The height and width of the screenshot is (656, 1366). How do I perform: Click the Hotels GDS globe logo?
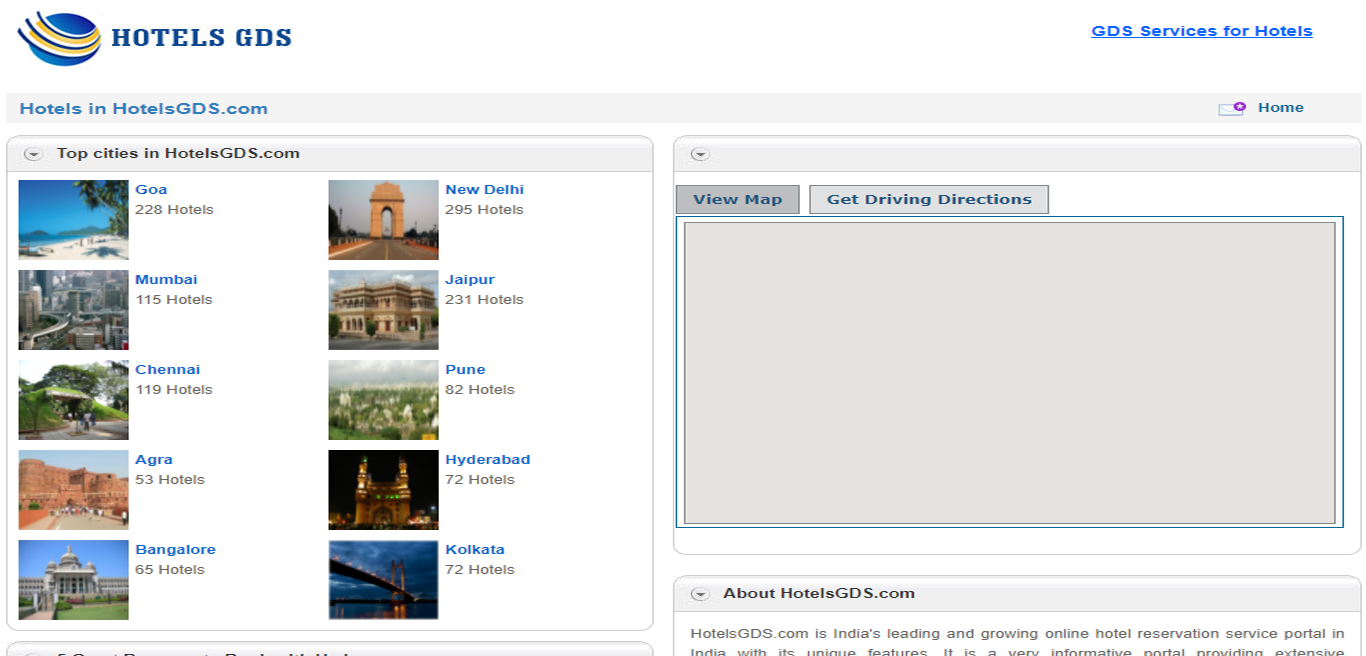pyautogui.click(x=60, y=38)
